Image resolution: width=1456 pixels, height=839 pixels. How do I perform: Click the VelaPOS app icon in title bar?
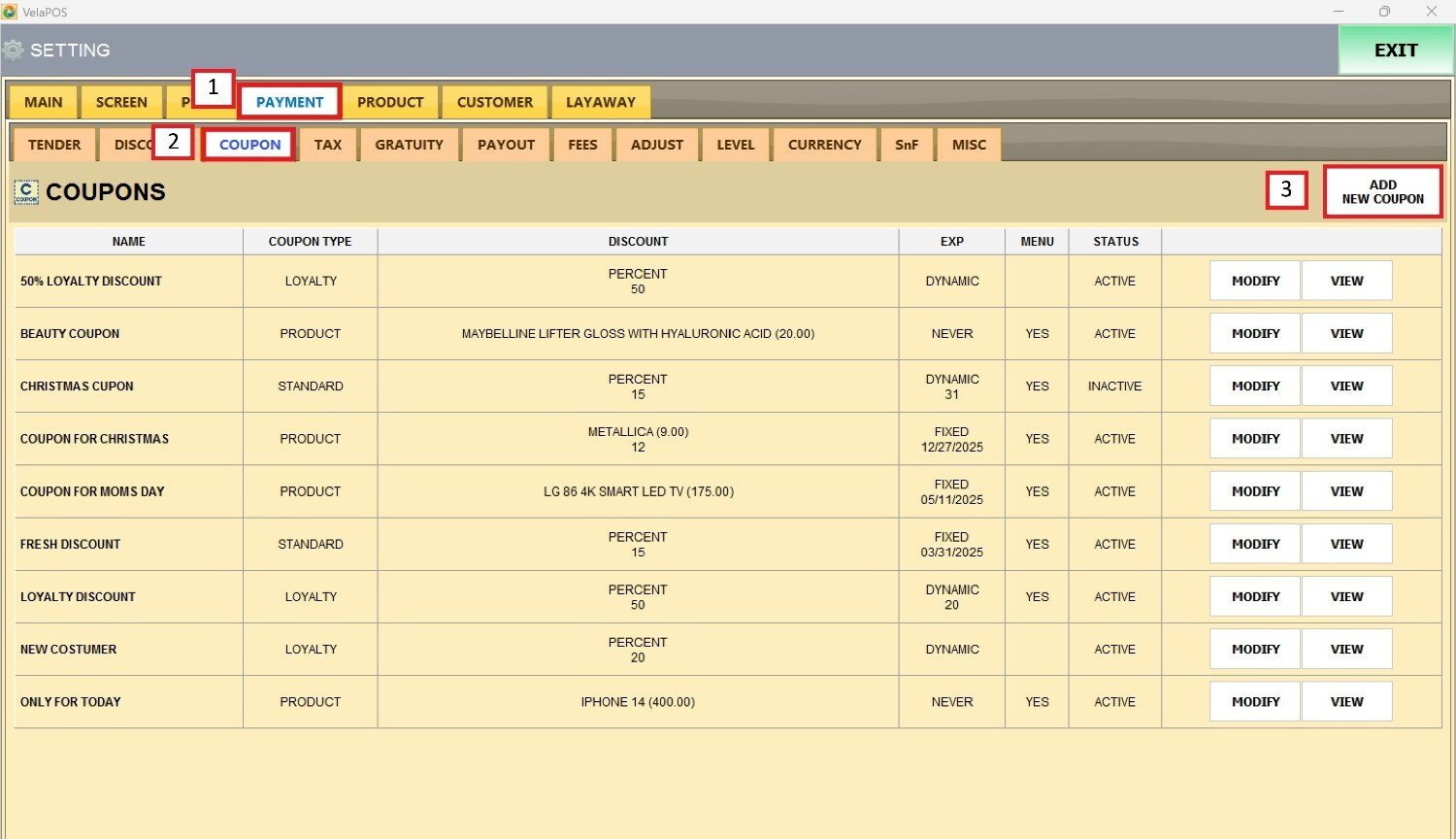(10, 12)
